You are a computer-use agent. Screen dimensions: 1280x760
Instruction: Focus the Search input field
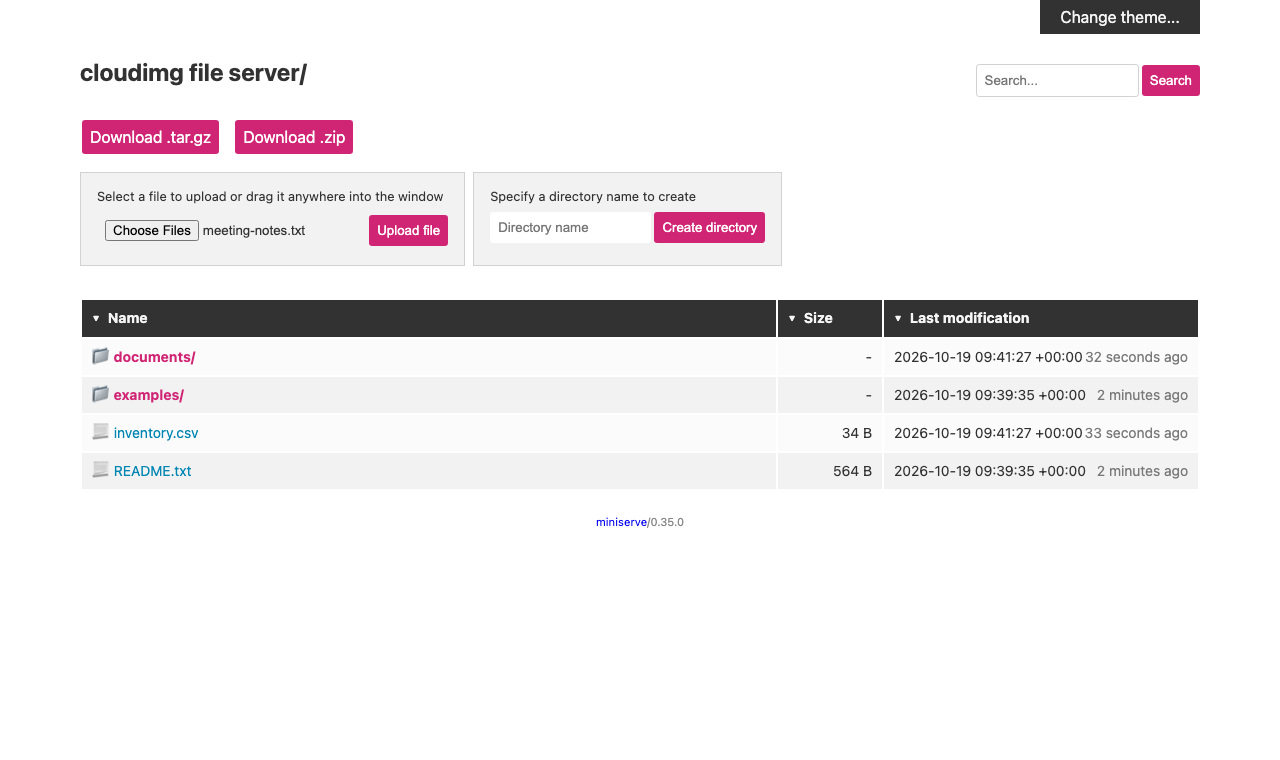coord(1057,80)
